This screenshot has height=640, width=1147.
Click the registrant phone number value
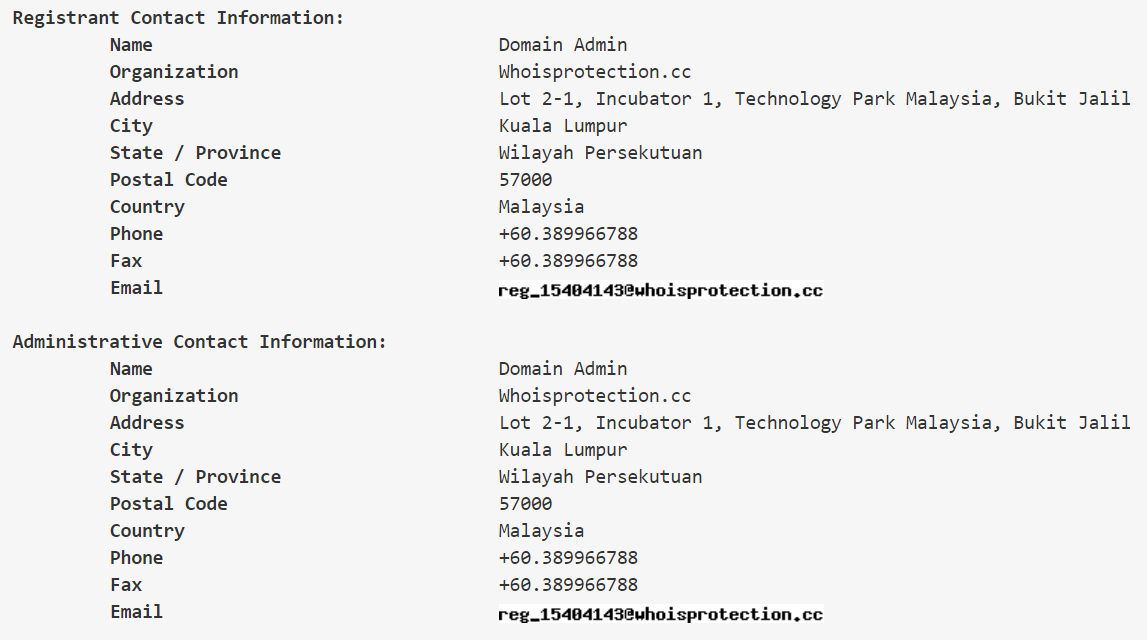(x=568, y=234)
